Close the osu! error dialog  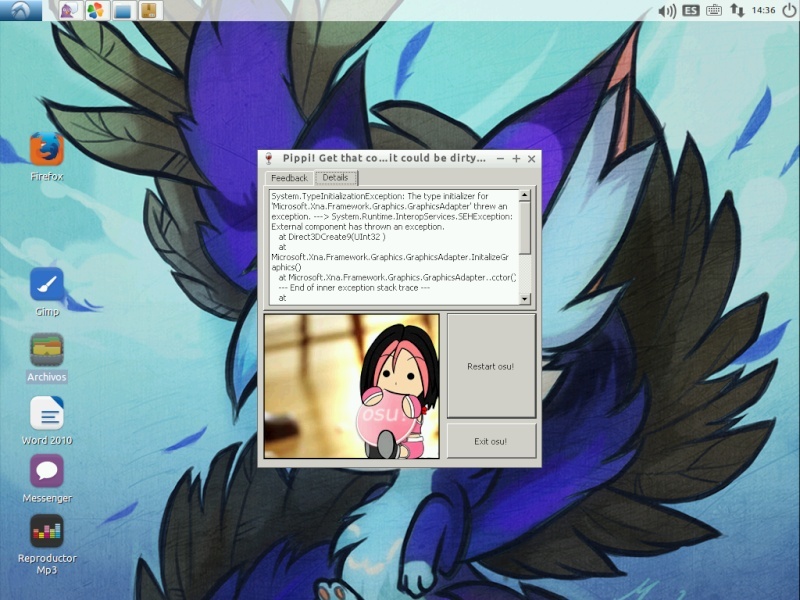[532, 159]
